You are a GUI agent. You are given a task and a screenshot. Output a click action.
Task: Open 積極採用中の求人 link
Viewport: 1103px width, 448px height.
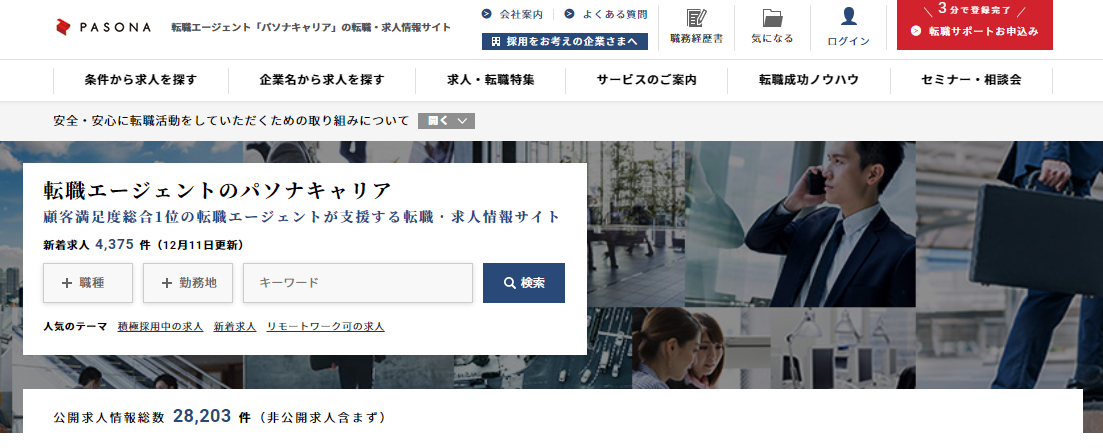[x=160, y=327]
